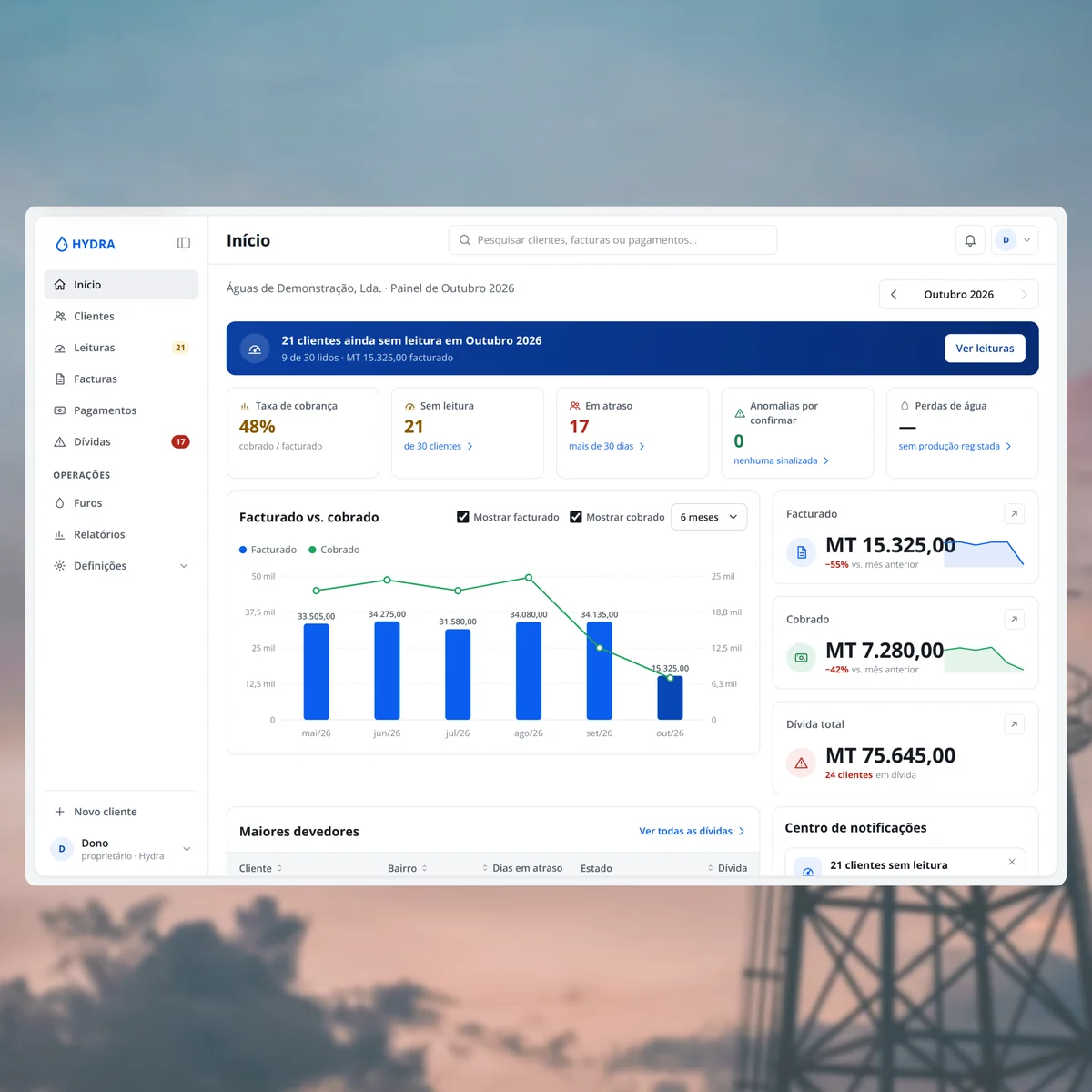This screenshot has width=1092, height=1092.
Task: Sort table by Dívida column
Action: [727, 868]
